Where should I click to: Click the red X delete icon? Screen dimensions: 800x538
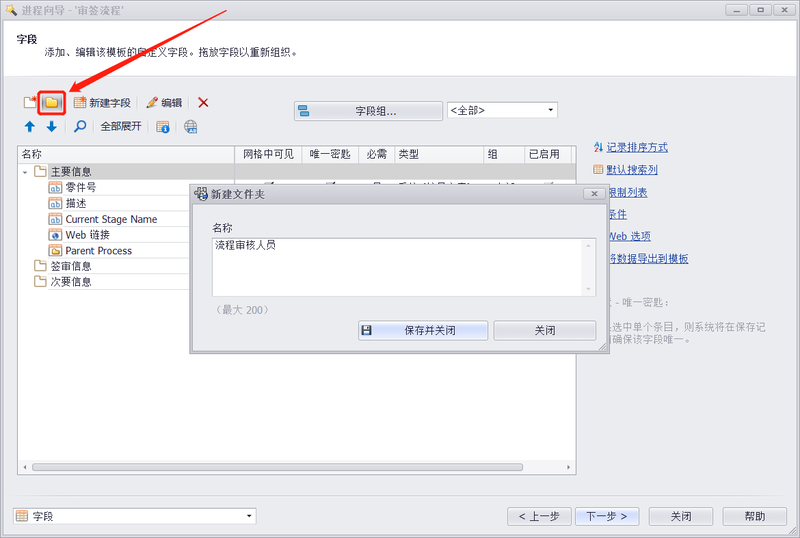click(203, 103)
